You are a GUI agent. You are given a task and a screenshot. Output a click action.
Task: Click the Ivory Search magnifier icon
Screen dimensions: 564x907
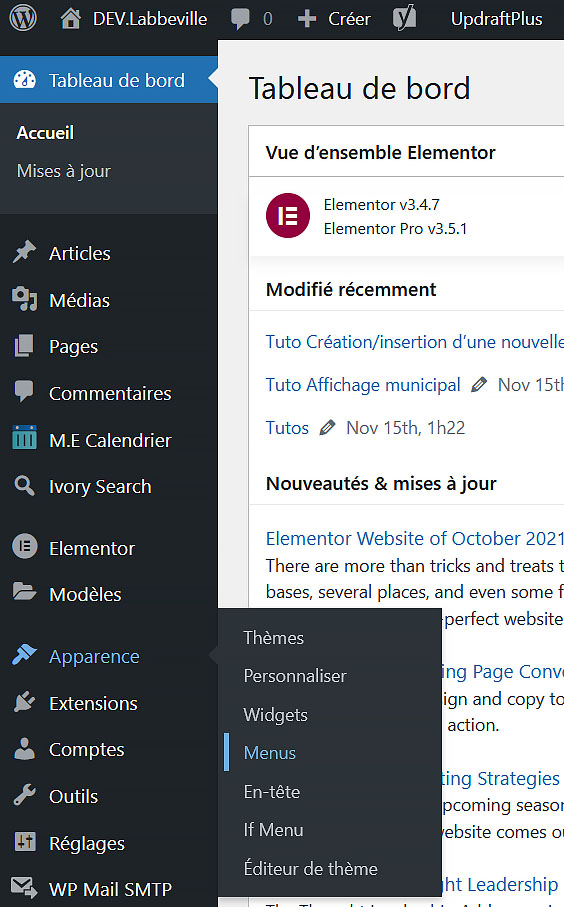[24, 485]
